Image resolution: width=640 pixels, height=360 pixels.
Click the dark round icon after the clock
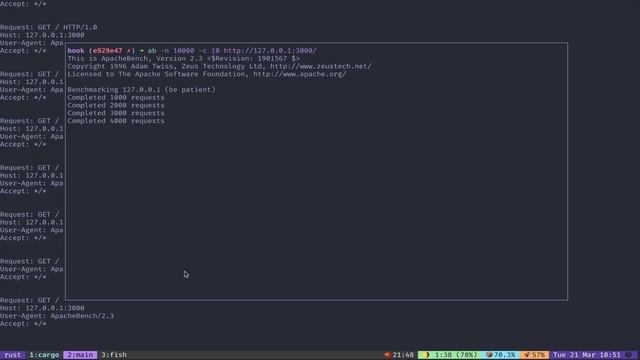629,355
